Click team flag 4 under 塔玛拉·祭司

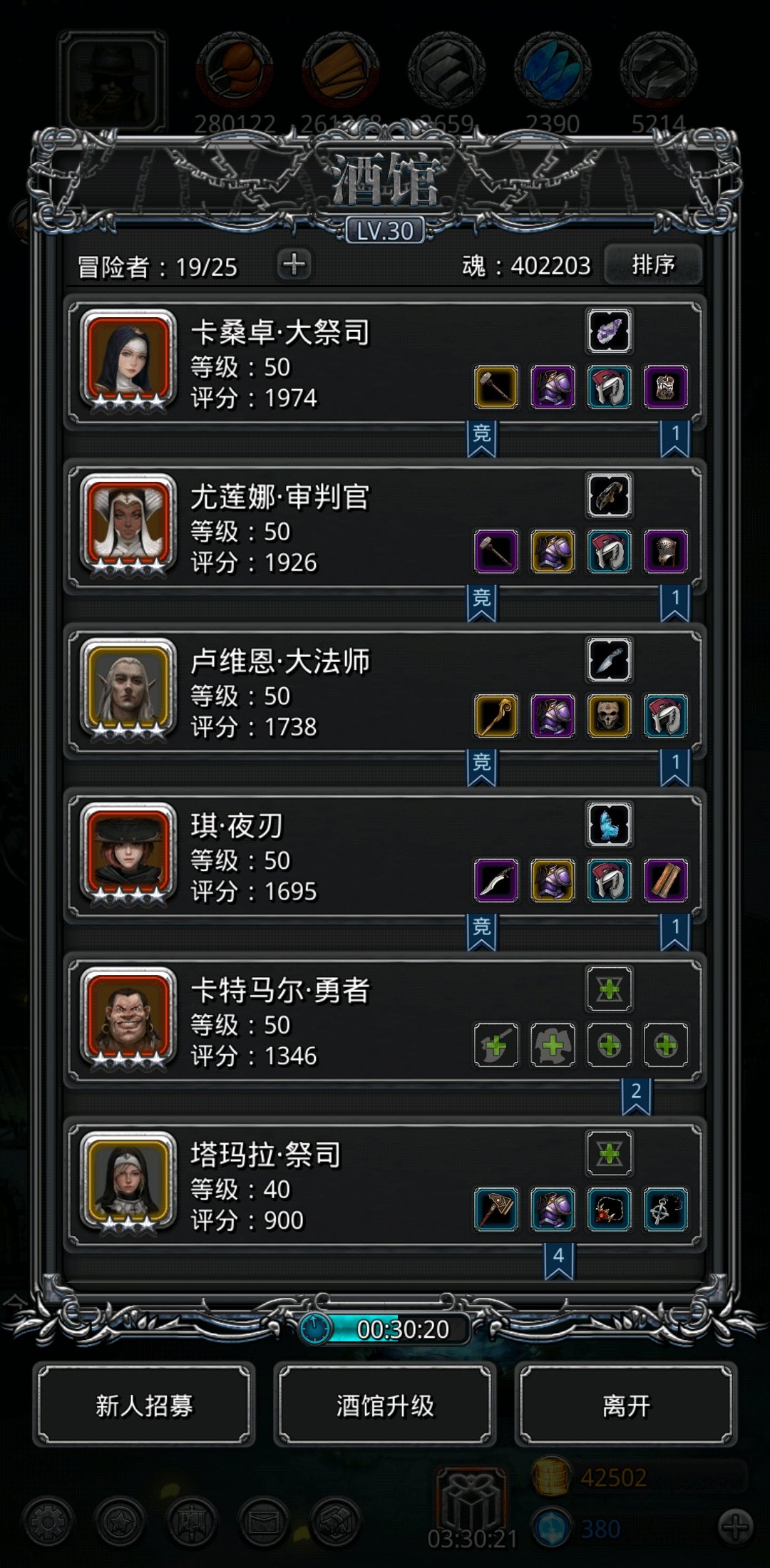point(559,1260)
